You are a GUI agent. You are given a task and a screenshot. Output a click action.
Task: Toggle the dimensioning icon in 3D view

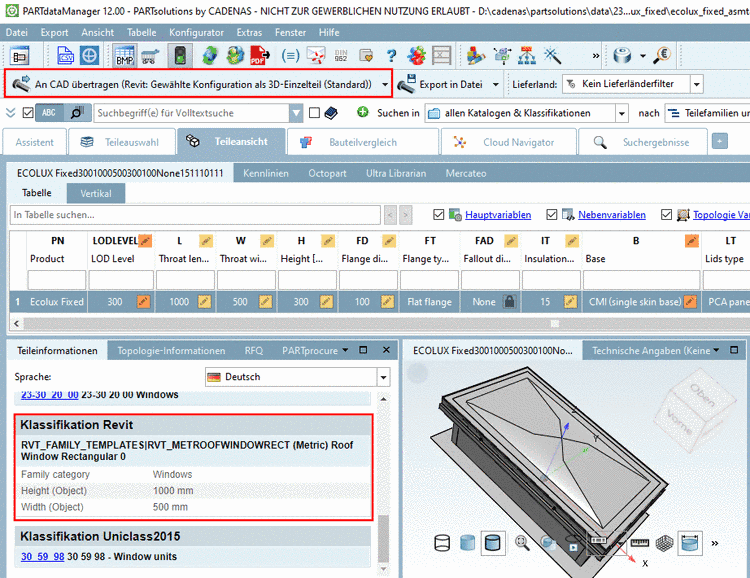point(690,543)
